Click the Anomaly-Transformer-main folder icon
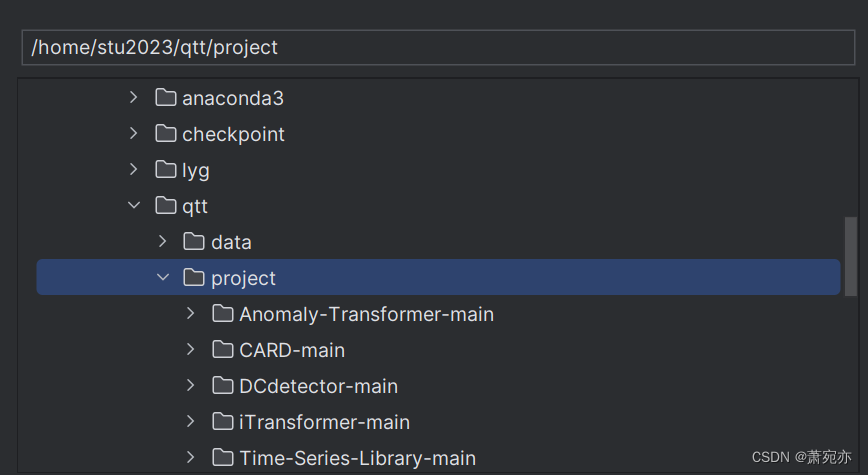 (223, 314)
